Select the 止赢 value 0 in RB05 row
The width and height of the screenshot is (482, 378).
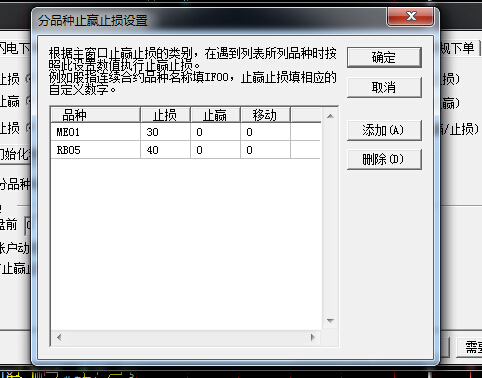pos(215,150)
